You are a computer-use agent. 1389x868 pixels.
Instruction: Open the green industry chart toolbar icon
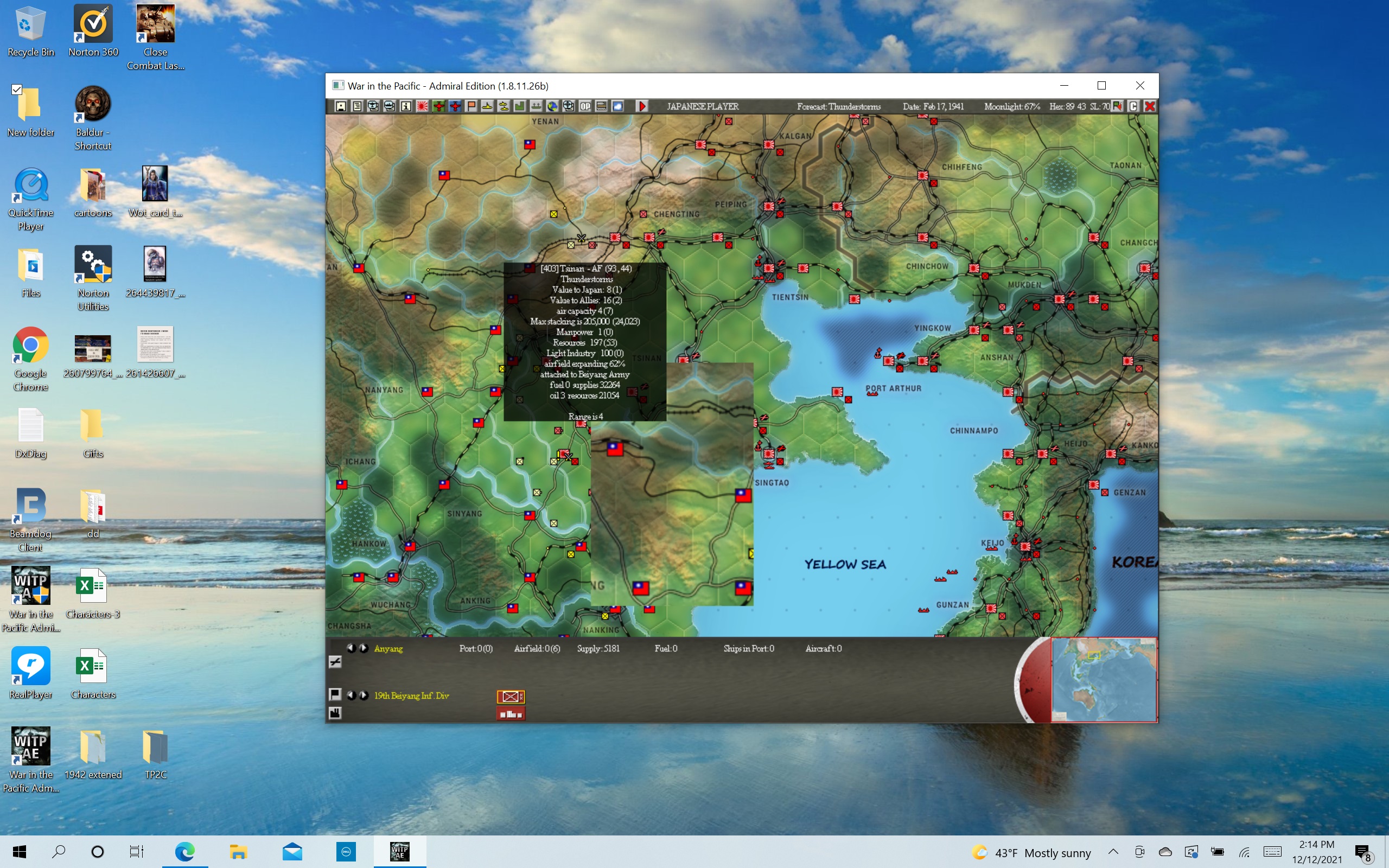[519, 106]
